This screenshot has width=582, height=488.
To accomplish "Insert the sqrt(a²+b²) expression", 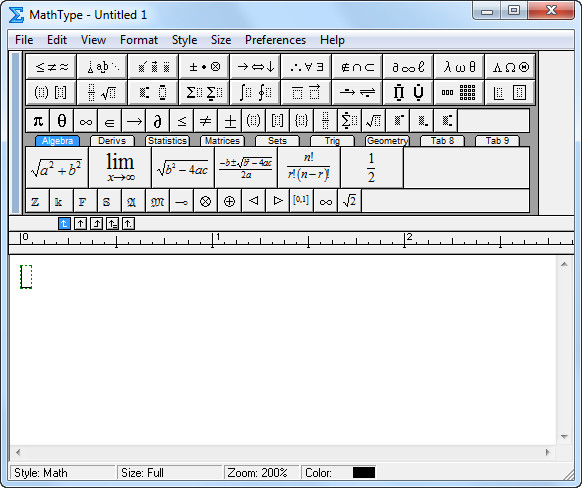I will click(x=57, y=168).
